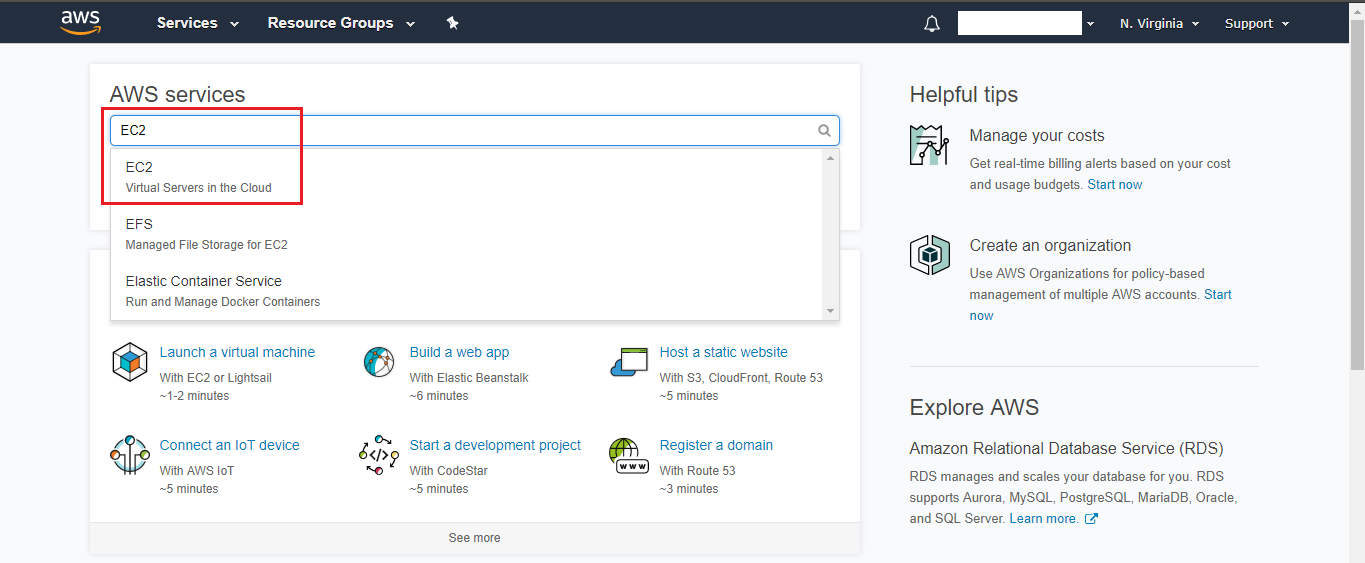Open the Learn more RDS link
Screen dimensions: 1365x563
(x=1043, y=519)
